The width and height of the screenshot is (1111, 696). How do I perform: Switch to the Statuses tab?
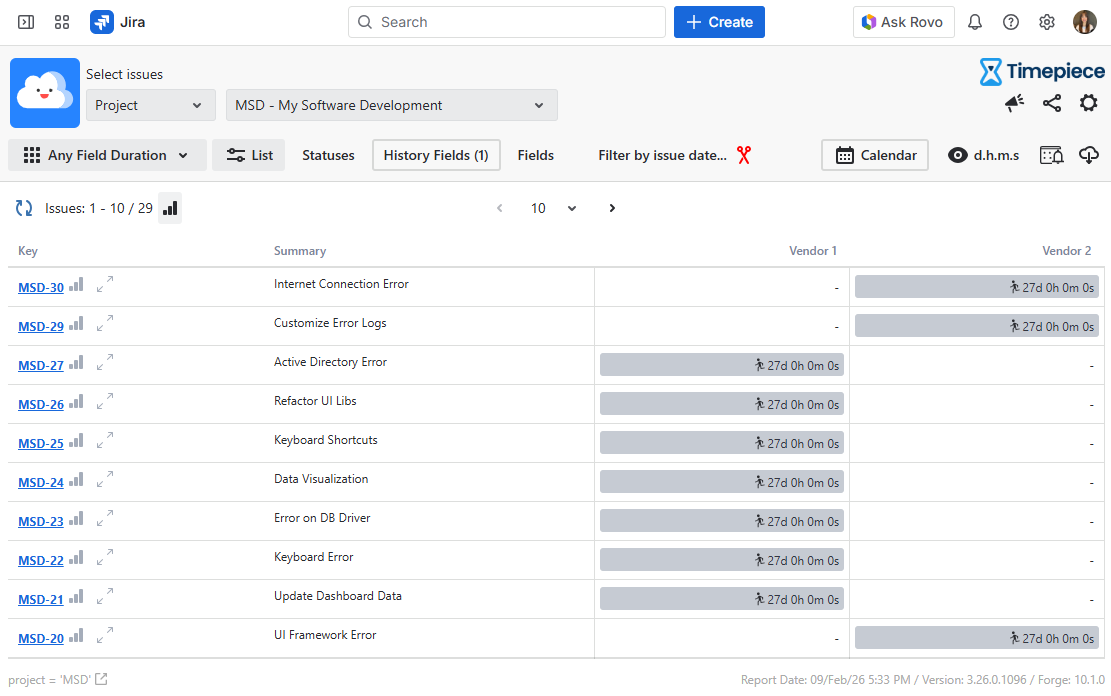[x=328, y=155]
